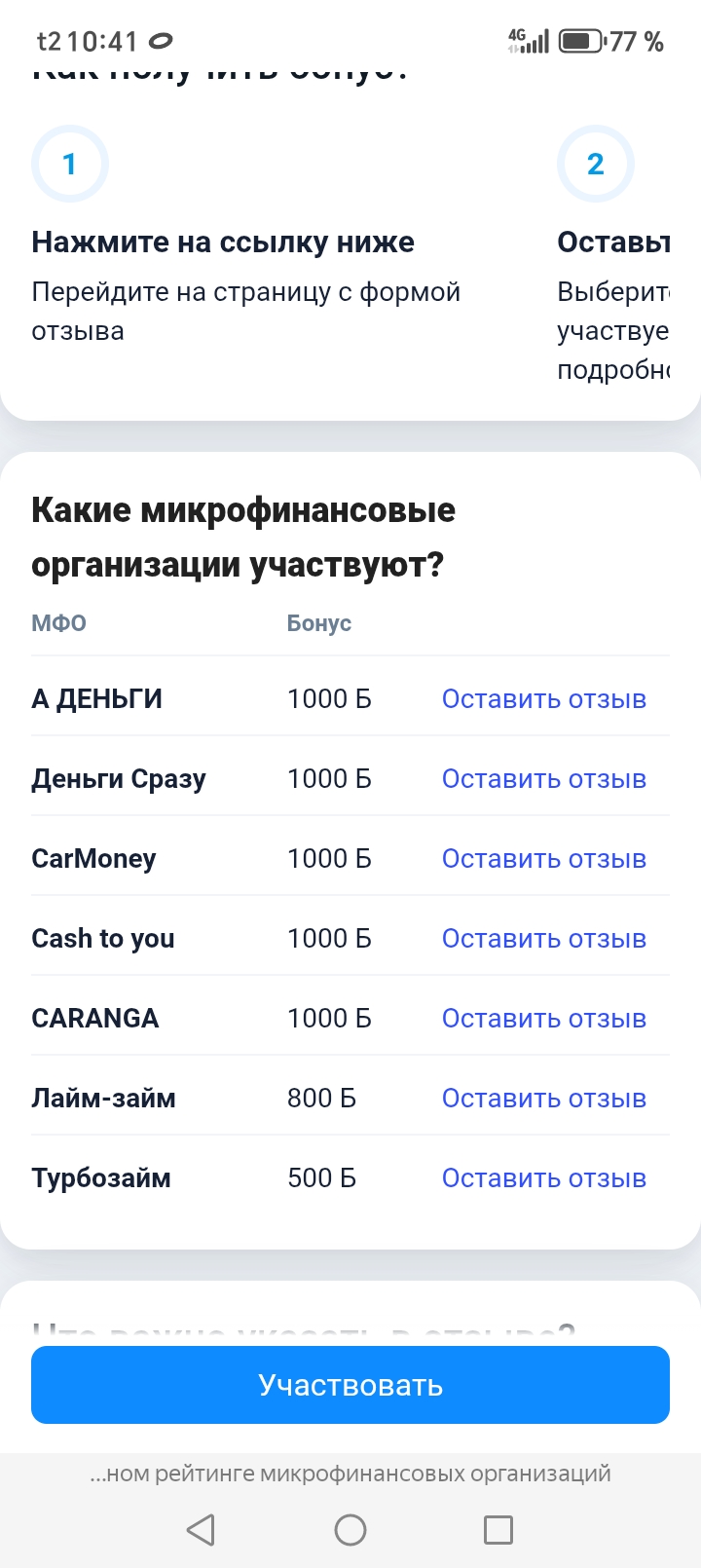Leave a review for CARANGA
Viewport: 701px width, 1568px height.
(x=543, y=1019)
